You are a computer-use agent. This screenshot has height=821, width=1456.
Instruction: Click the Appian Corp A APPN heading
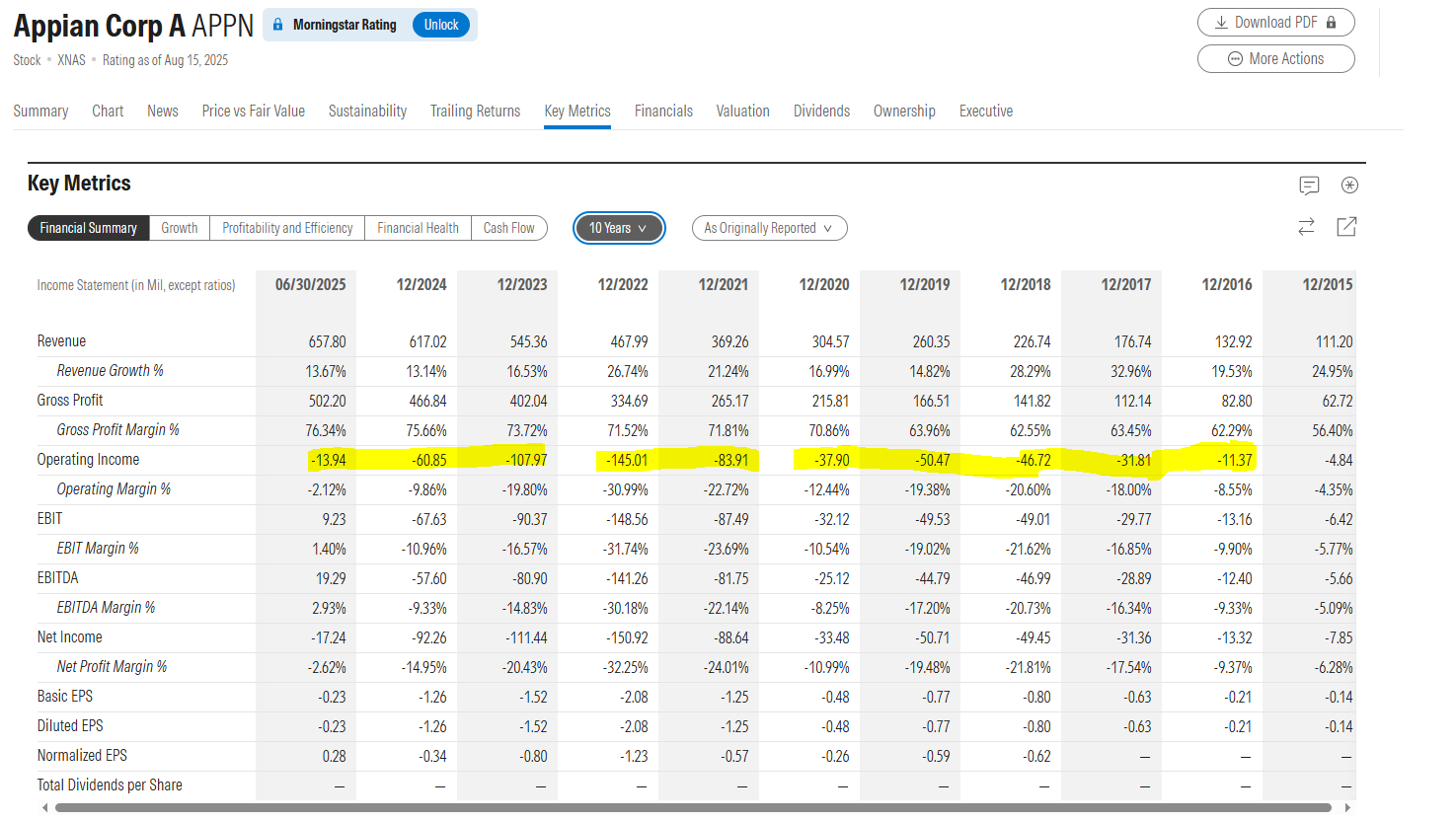click(133, 26)
